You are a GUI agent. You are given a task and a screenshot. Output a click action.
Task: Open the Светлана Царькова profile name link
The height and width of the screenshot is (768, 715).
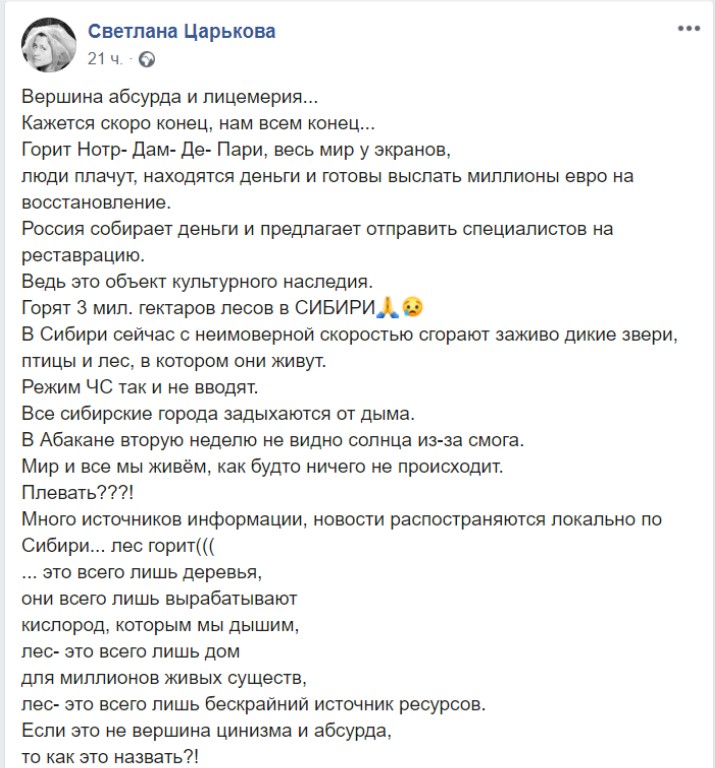[182, 31]
